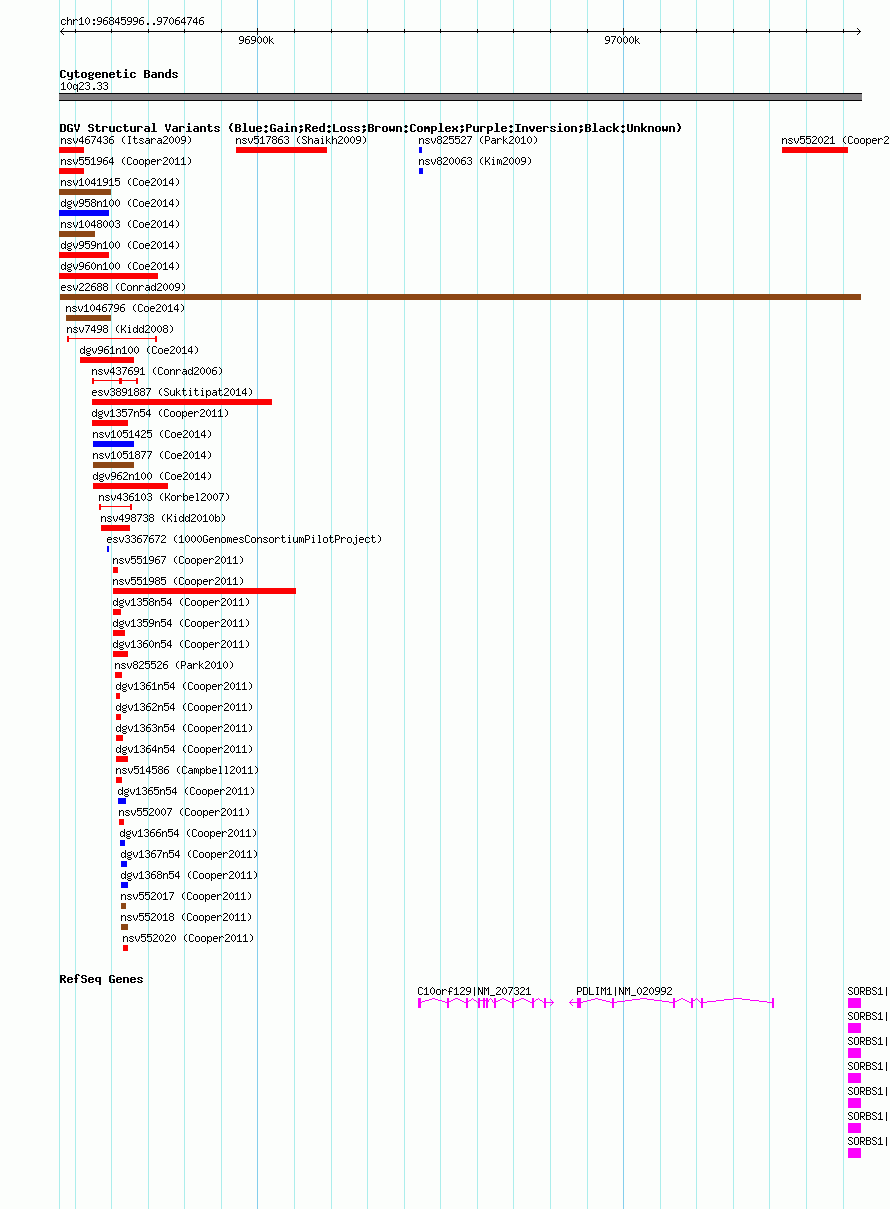Click esv3367672 1000GenomesConsortiumPilotProject label
Image resolution: width=890 pixels, height=1209 pixels.
(x=244, y=539)
